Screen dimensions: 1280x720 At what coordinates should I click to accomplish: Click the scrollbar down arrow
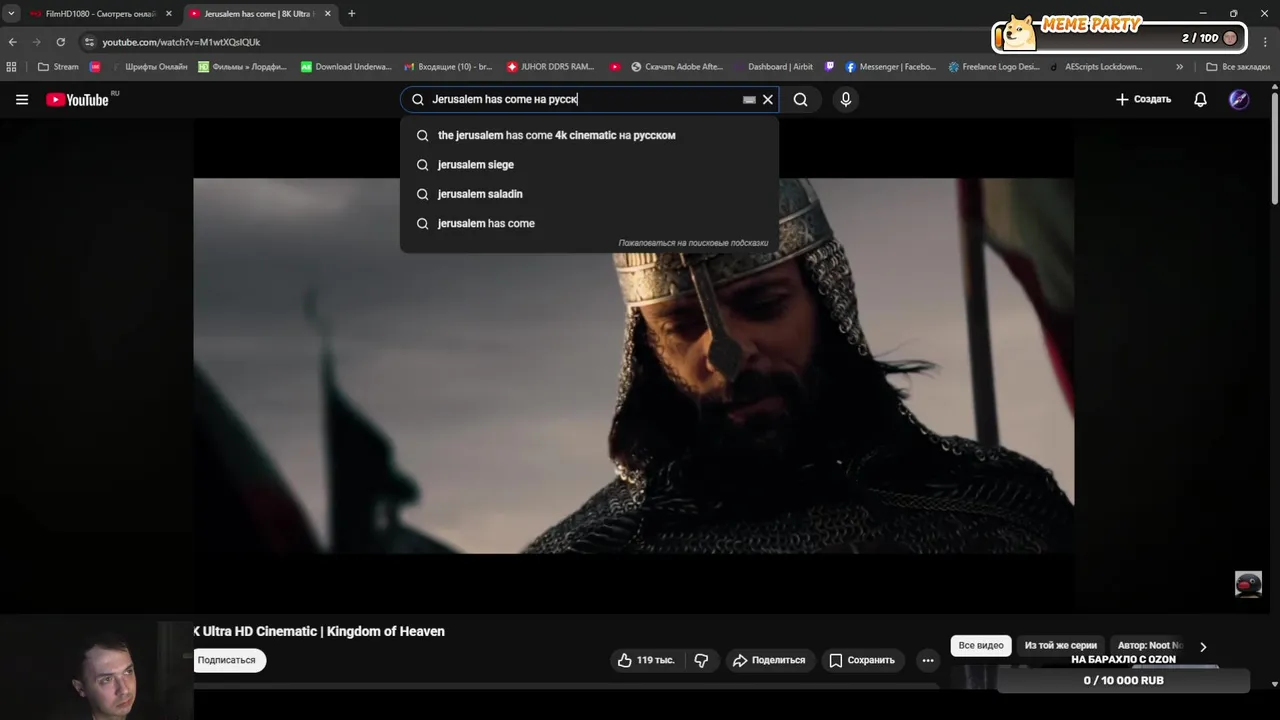click(1275, 684)
